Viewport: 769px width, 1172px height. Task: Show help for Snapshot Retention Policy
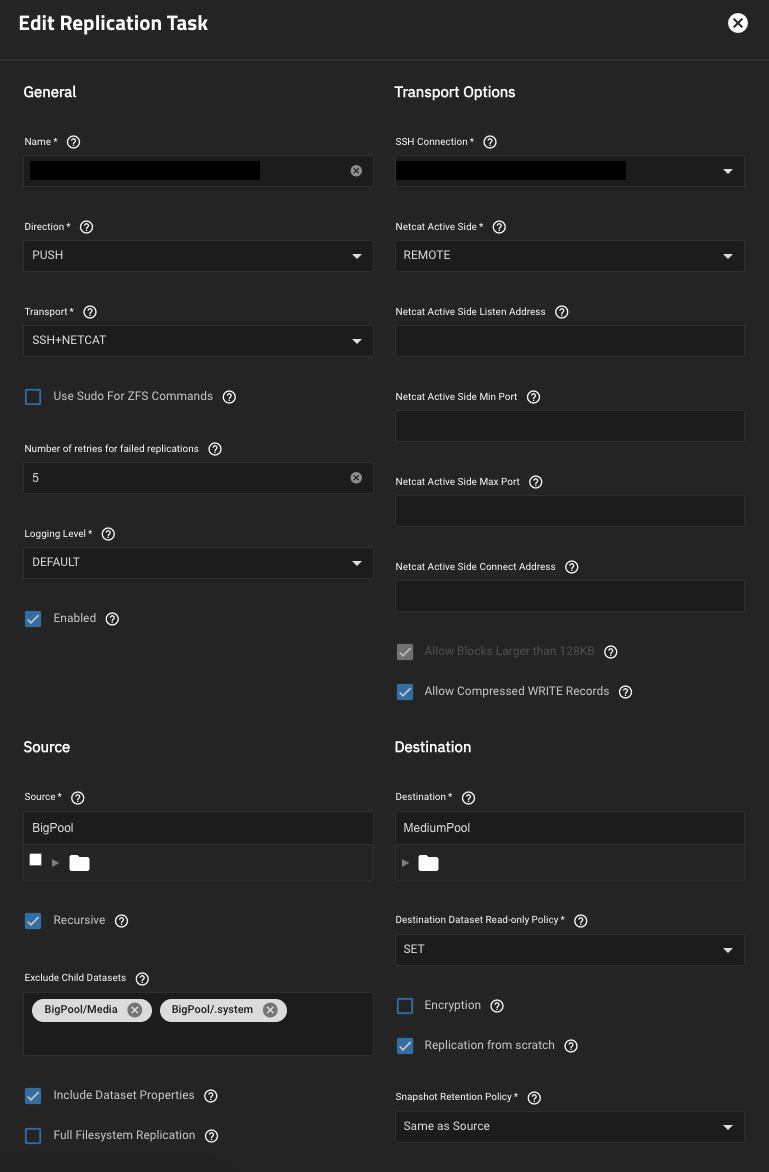pyautogui.click(x=534, y=1097)
